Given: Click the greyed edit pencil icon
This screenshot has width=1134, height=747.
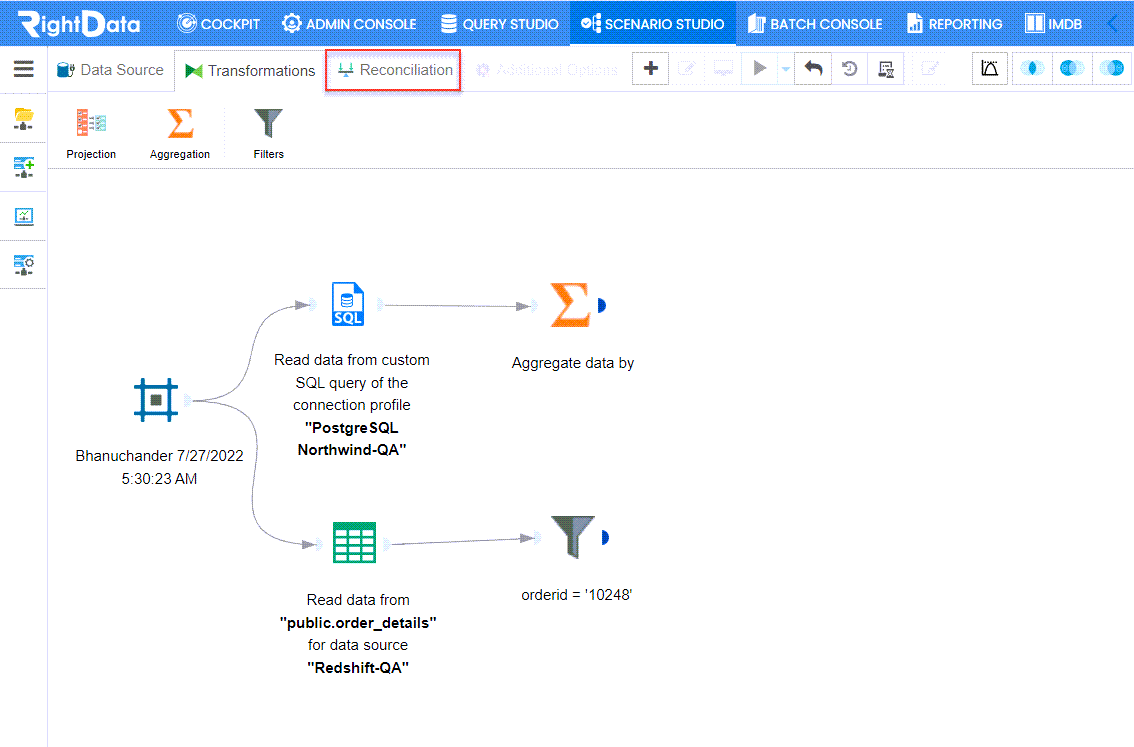Looking at the screenshot, I should click(686, 69).
